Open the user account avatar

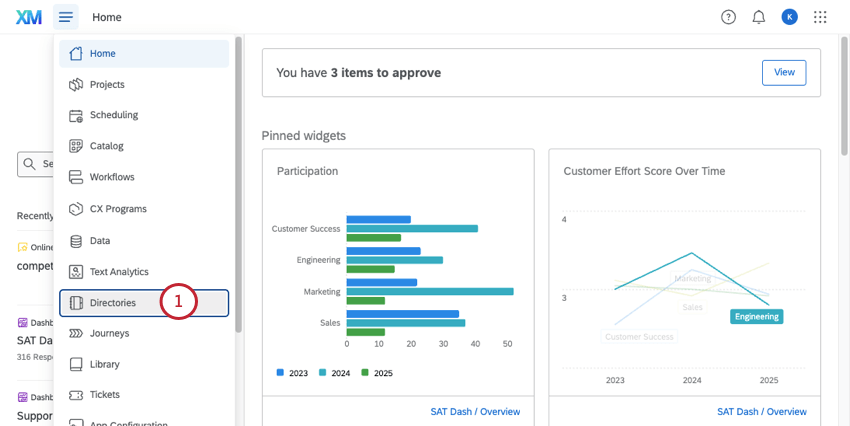(789, 17)
